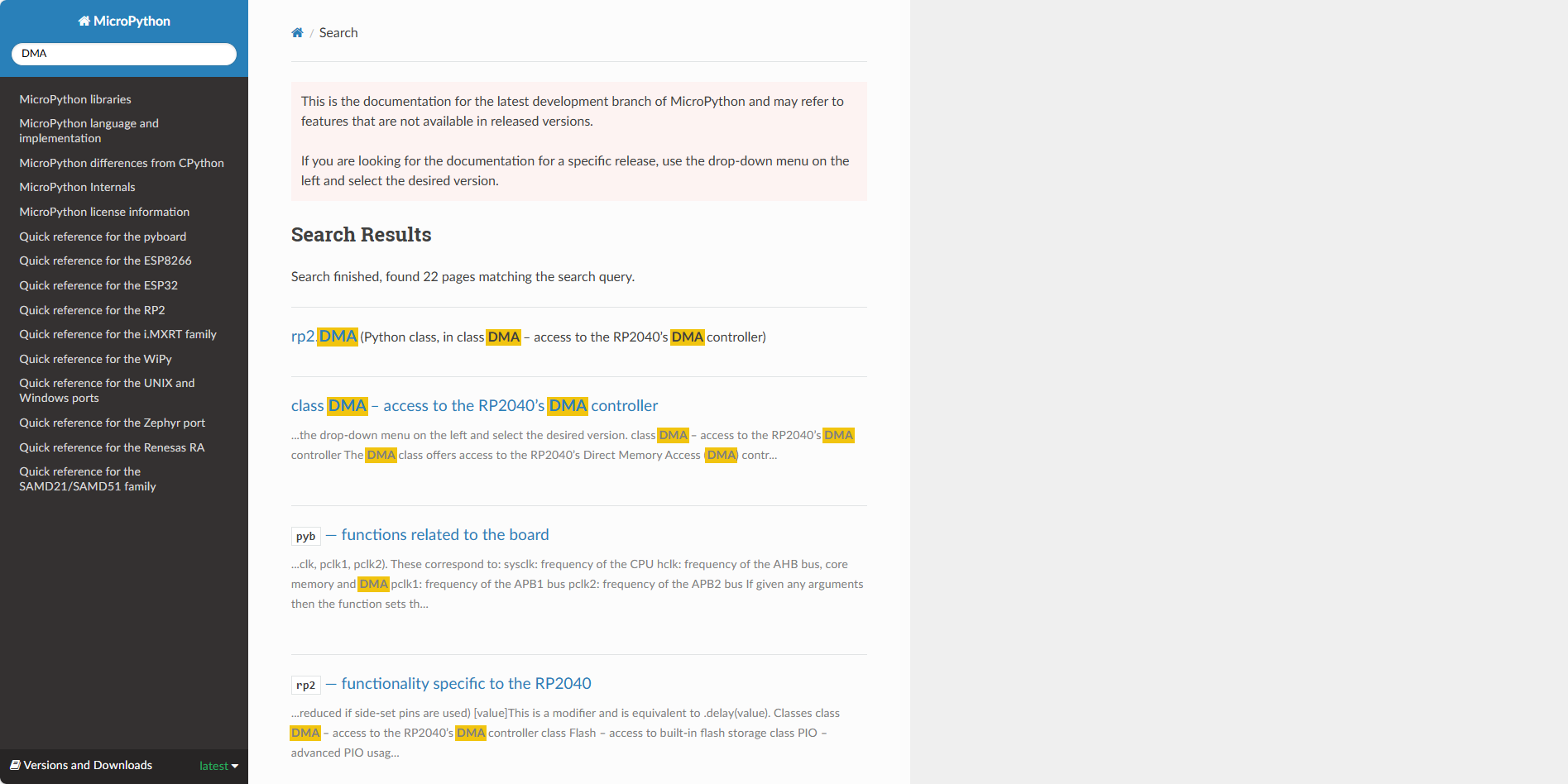Viewport: 1568px width, 784px height.
Task: Click the home icon in breadcrumb
Action: click(x=297, y=33)
